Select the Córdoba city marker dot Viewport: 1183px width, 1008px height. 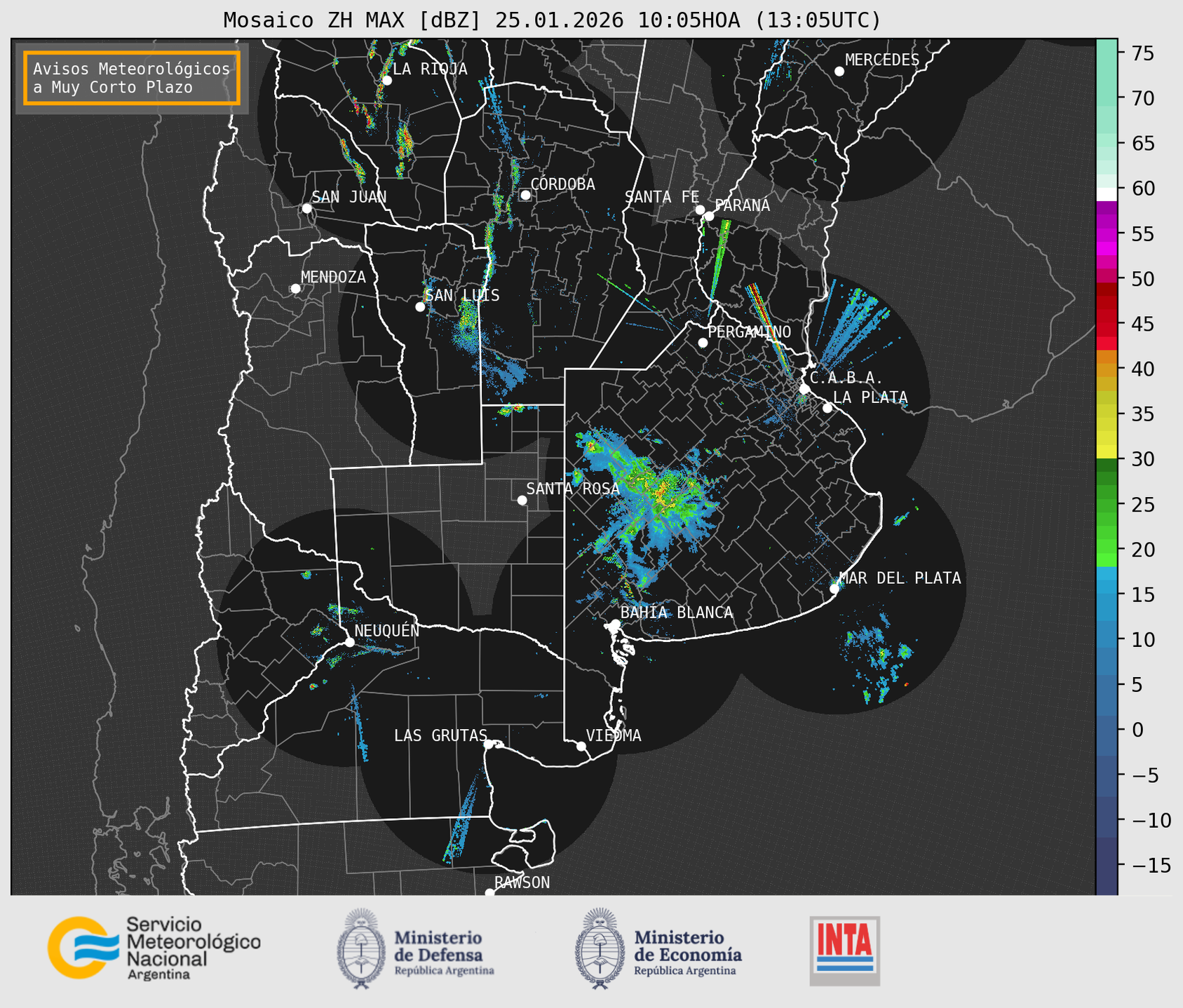coord(525,195)
